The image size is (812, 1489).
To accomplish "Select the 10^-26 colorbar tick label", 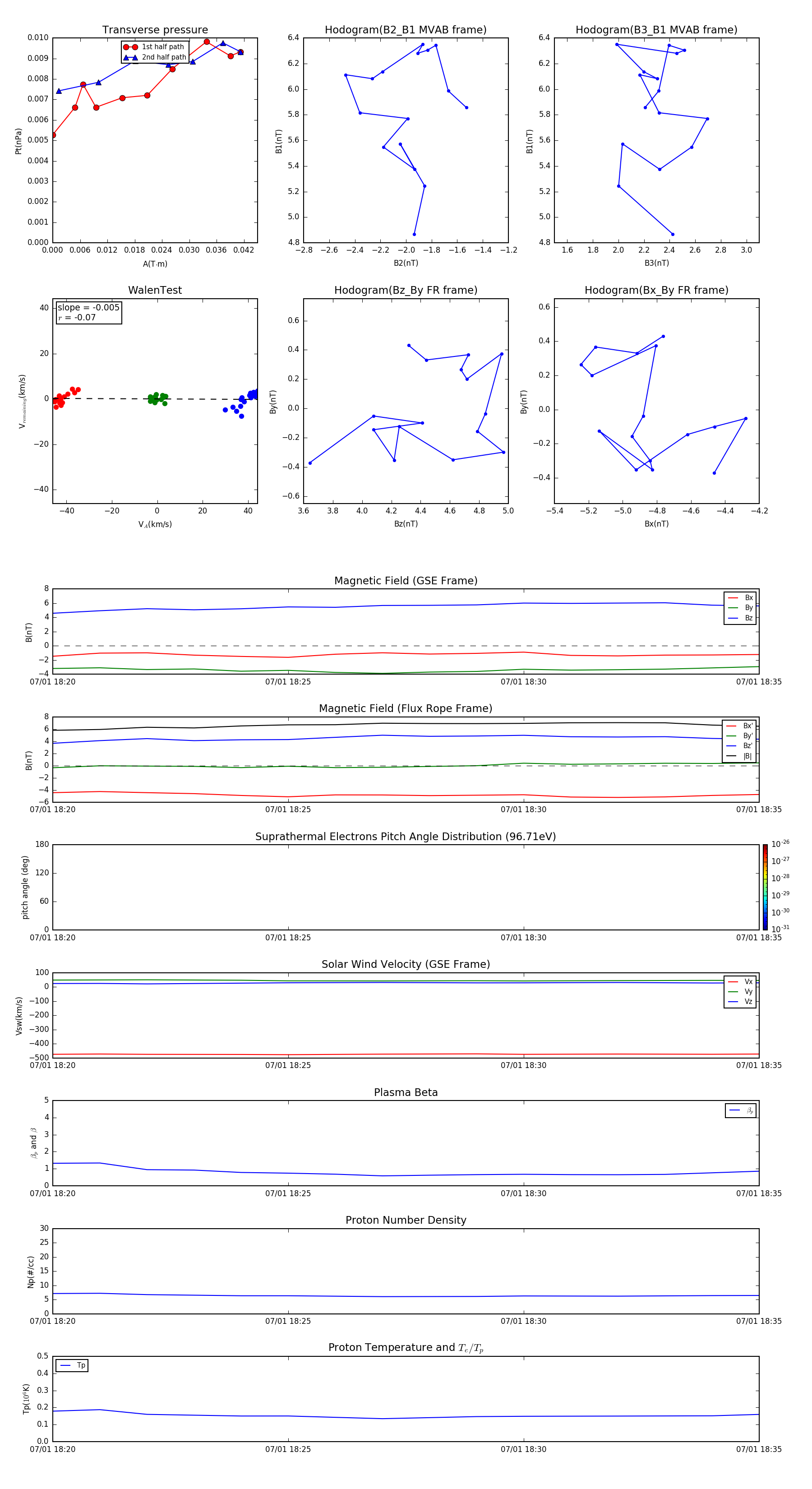I will tap(780, 844).
